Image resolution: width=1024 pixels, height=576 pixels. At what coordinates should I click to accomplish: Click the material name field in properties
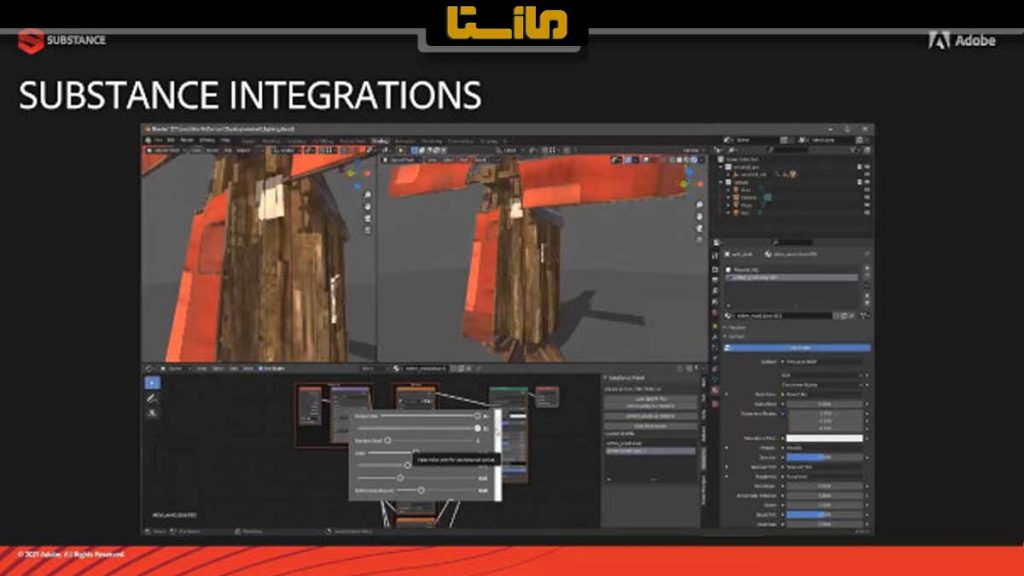coord(784,315)
